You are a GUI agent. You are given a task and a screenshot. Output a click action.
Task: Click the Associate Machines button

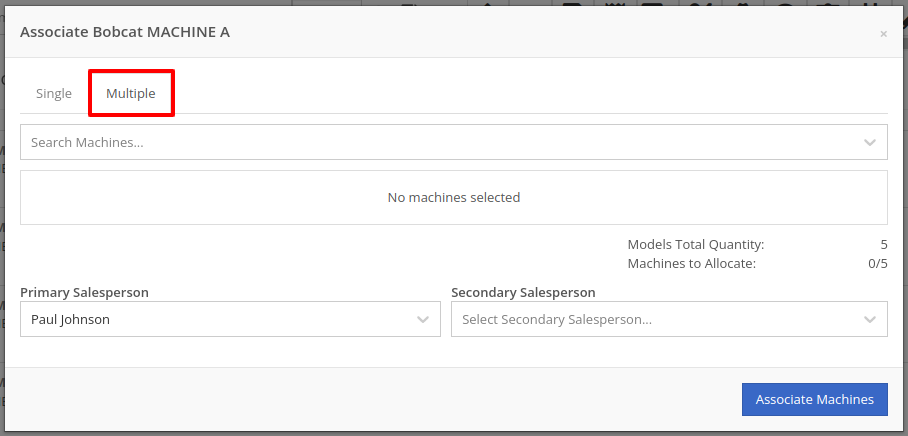coord(815,400)
